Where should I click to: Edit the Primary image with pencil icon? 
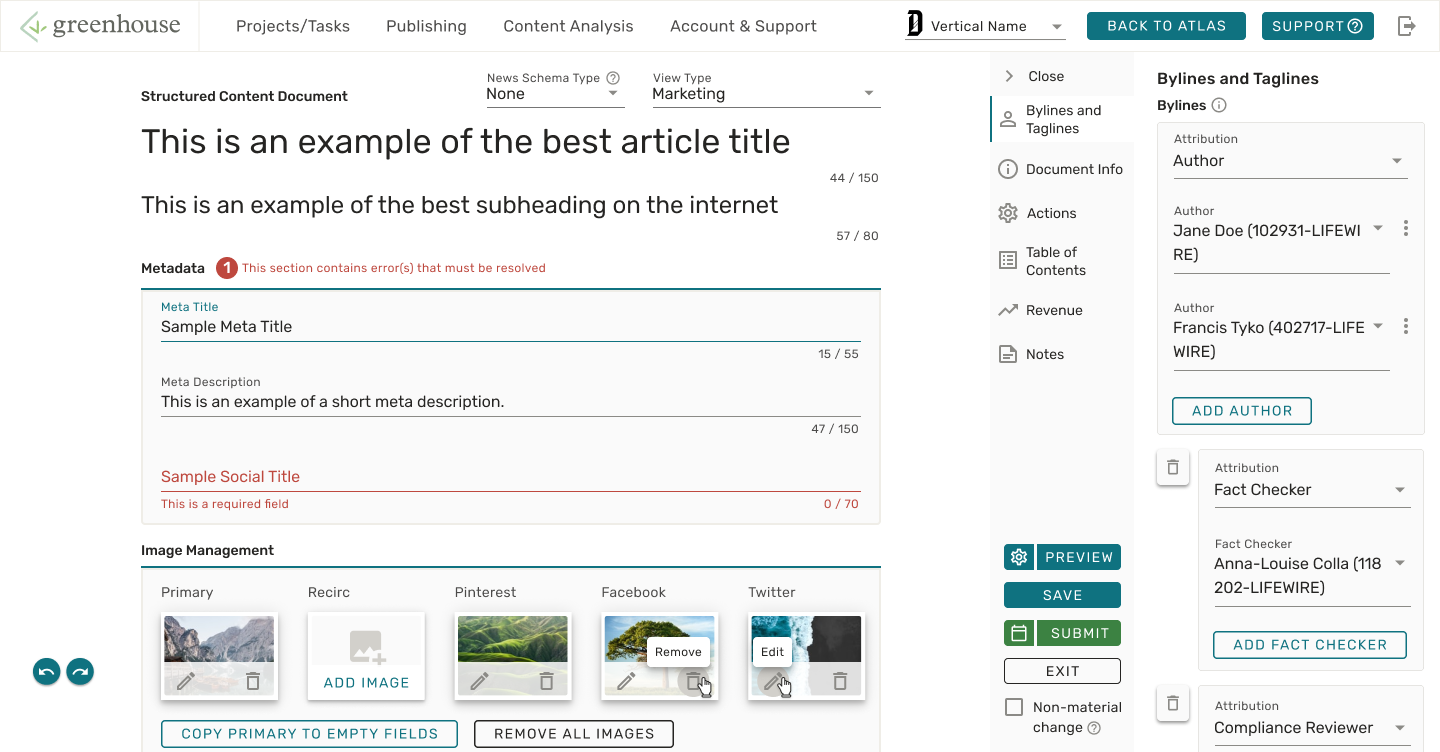coord(185,681)
